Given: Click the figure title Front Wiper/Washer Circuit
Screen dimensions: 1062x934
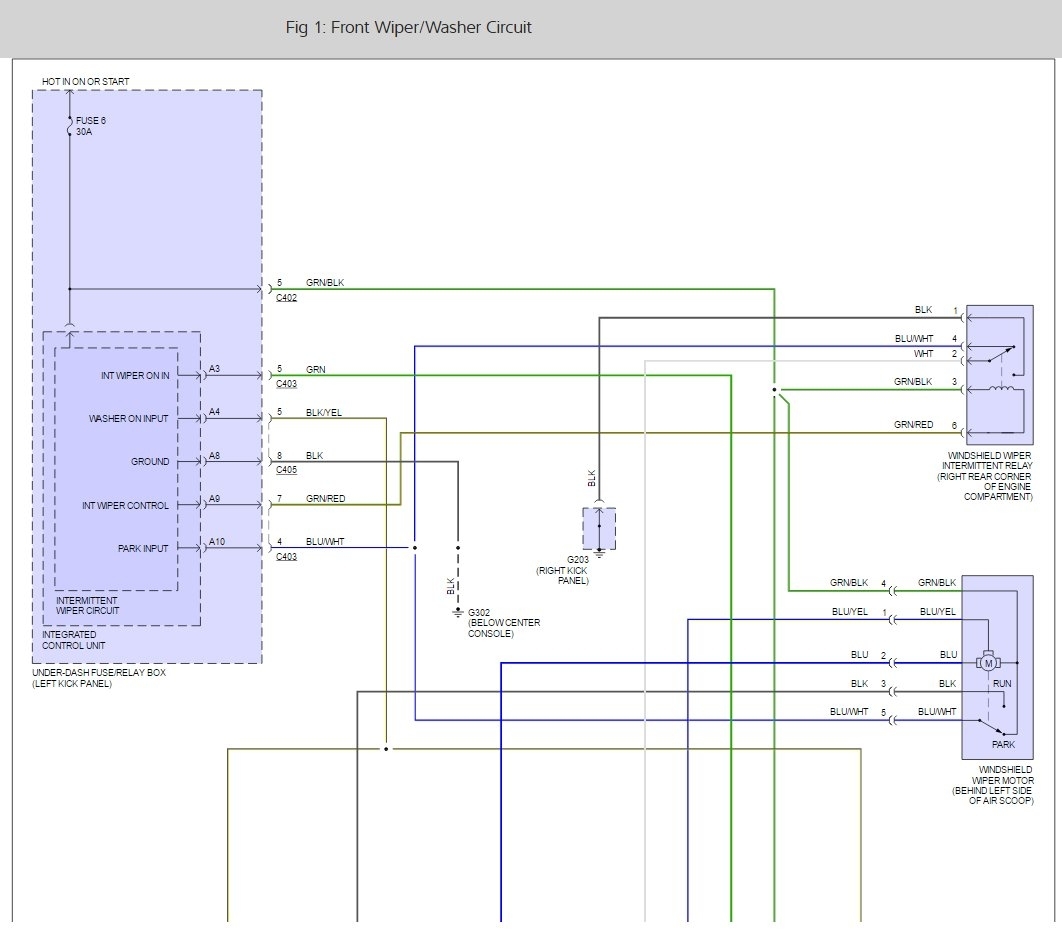Looking at the screenshot, I should [x=408, y=28].
